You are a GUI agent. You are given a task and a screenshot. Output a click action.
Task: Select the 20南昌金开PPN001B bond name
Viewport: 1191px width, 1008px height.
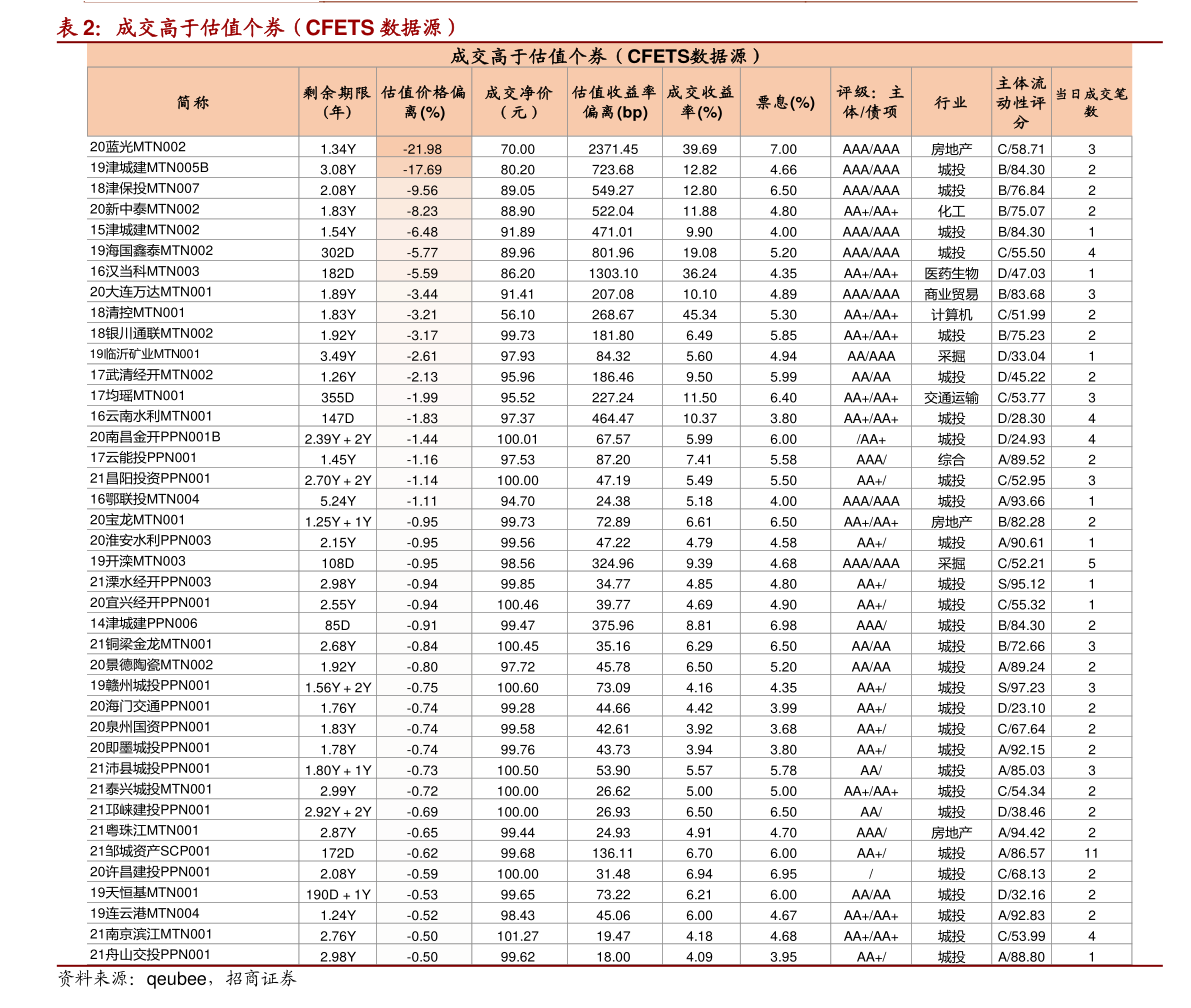[x=155, y=437]
